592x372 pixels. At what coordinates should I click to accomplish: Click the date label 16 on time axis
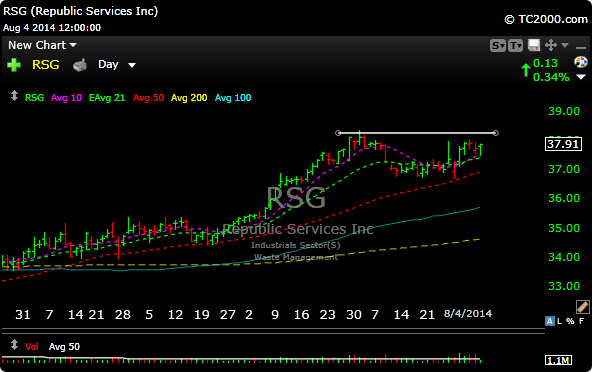[x=301, y=315]
